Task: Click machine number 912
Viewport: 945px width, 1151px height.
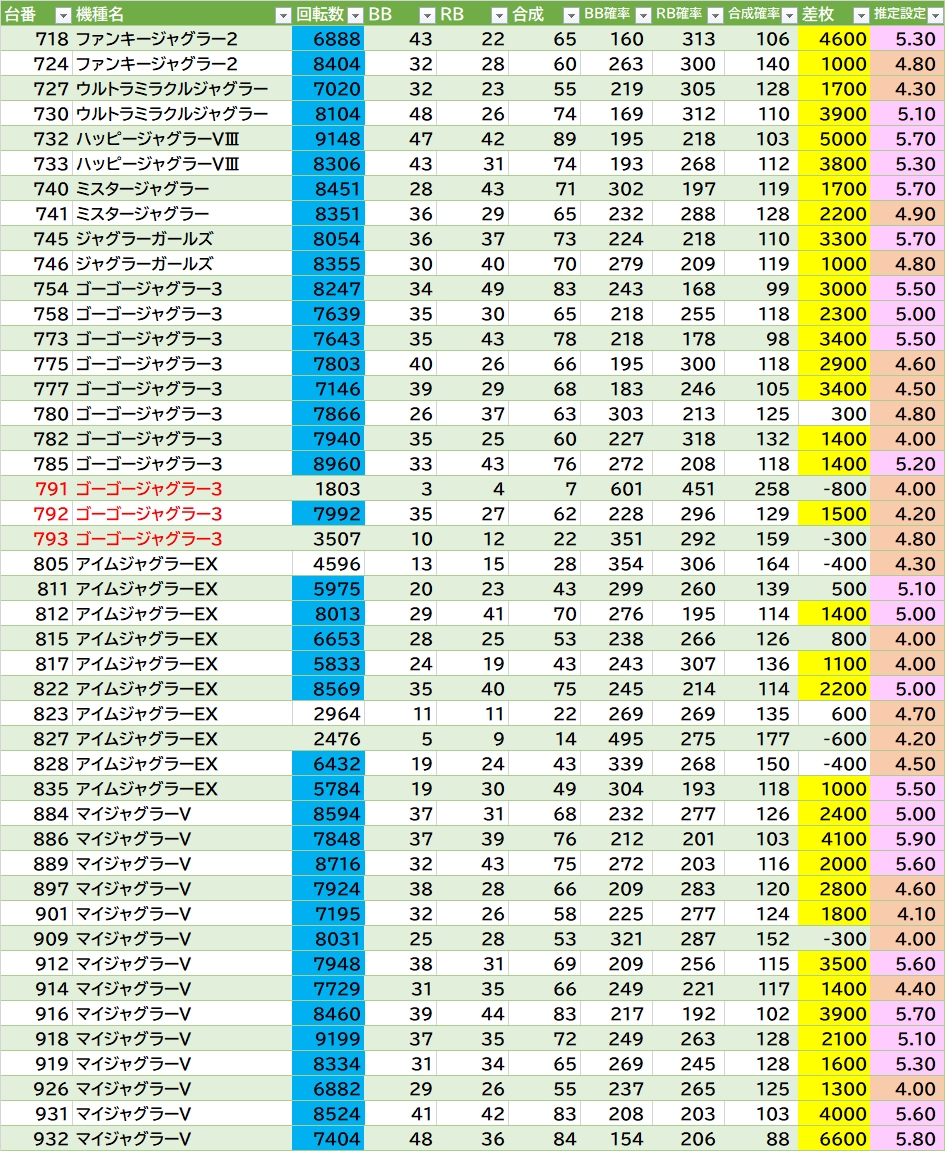Action: click(x=36, y=962)
